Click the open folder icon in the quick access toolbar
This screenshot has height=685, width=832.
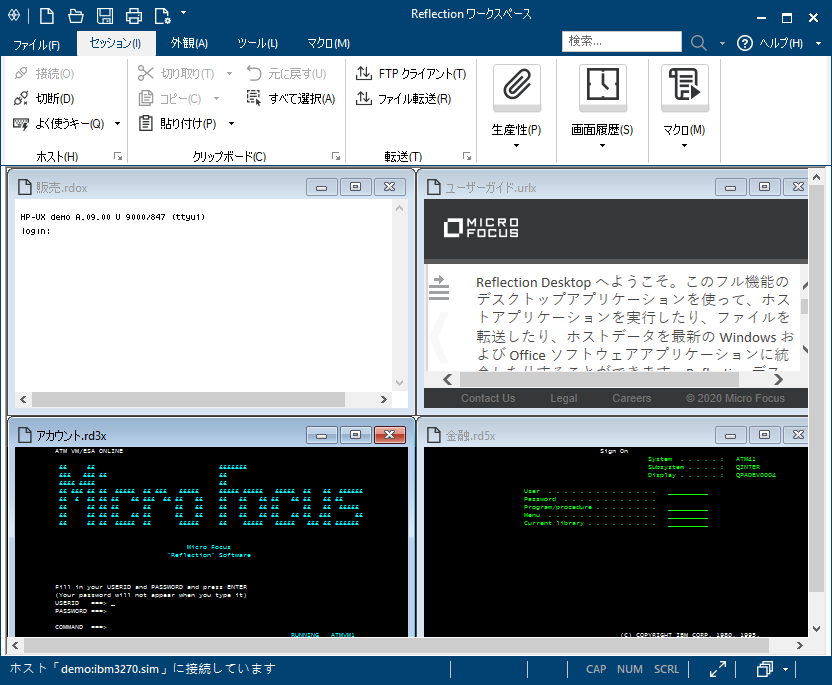coord(76,16)
